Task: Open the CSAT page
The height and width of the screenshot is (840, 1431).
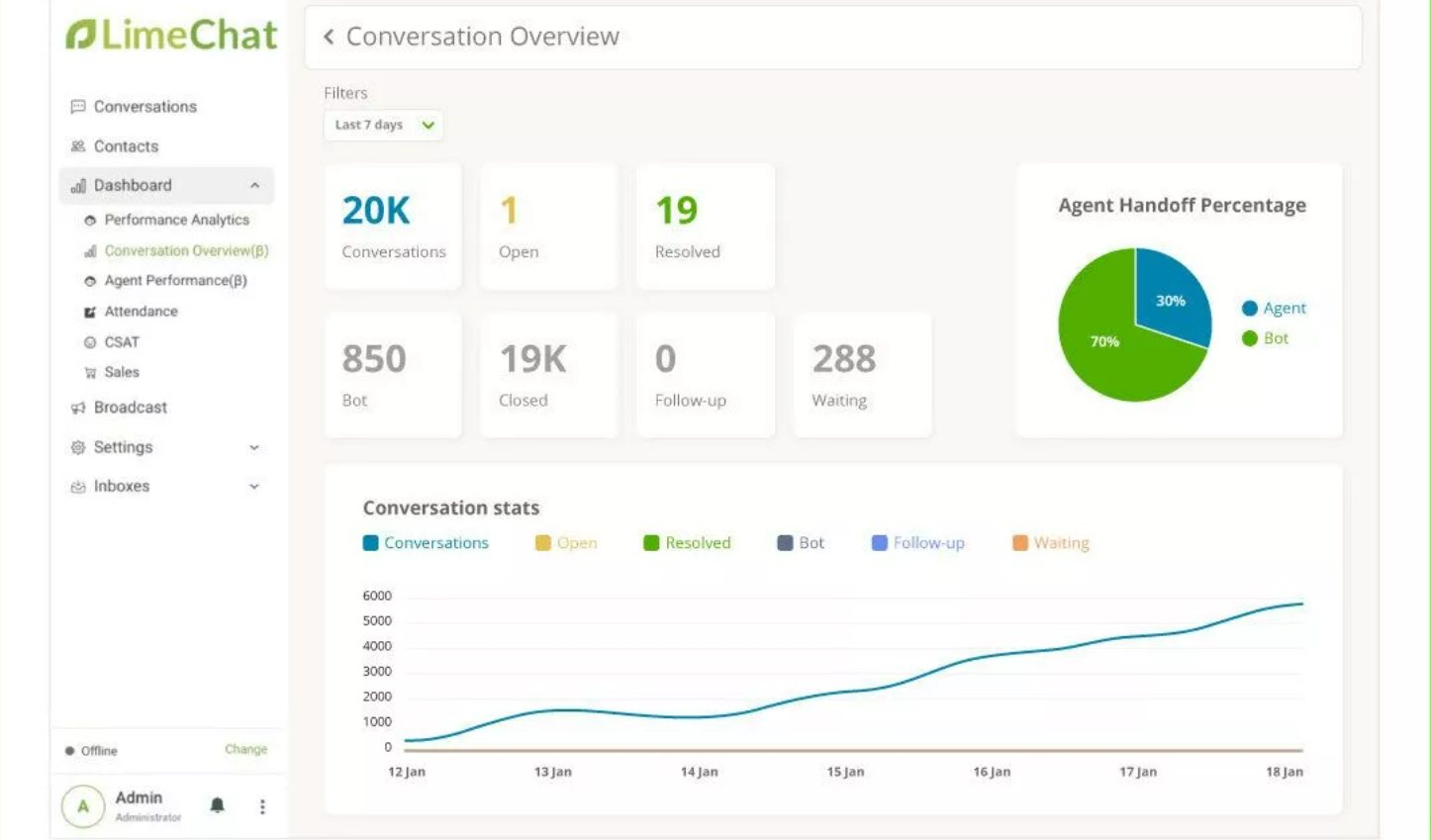Action: point(122,341)
